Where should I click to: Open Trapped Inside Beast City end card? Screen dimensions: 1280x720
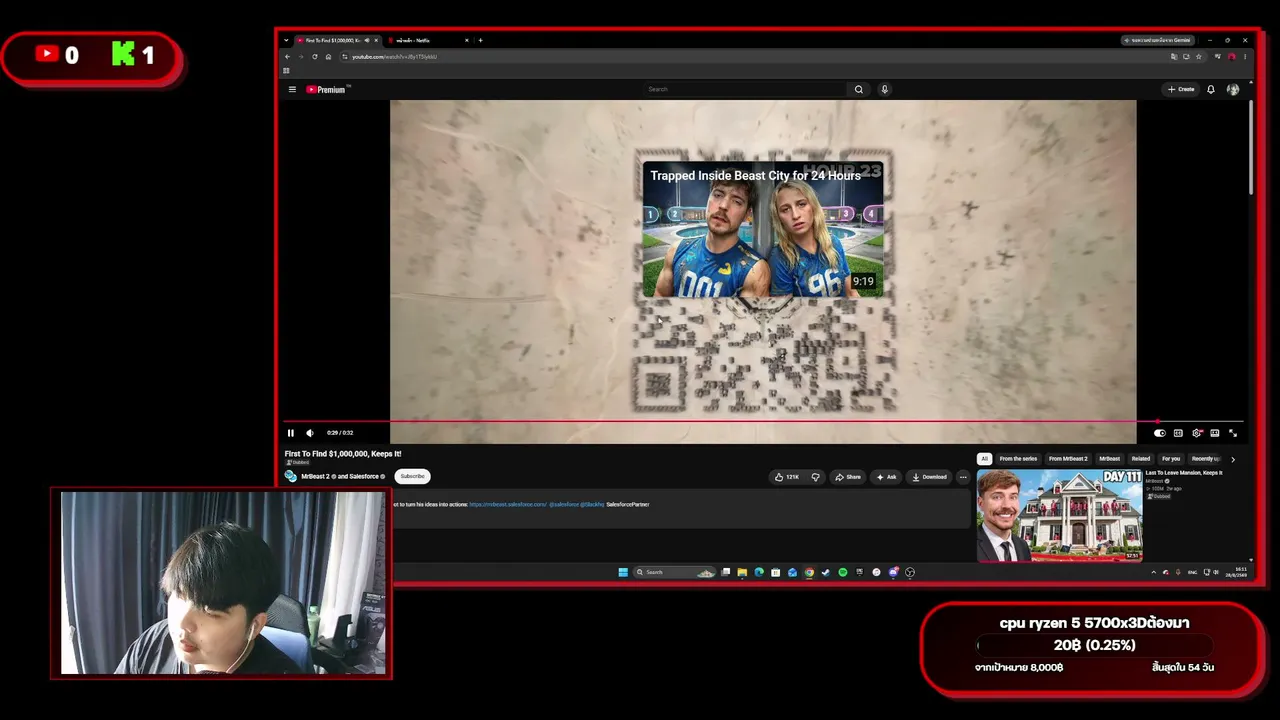click(x=763, y=229)
